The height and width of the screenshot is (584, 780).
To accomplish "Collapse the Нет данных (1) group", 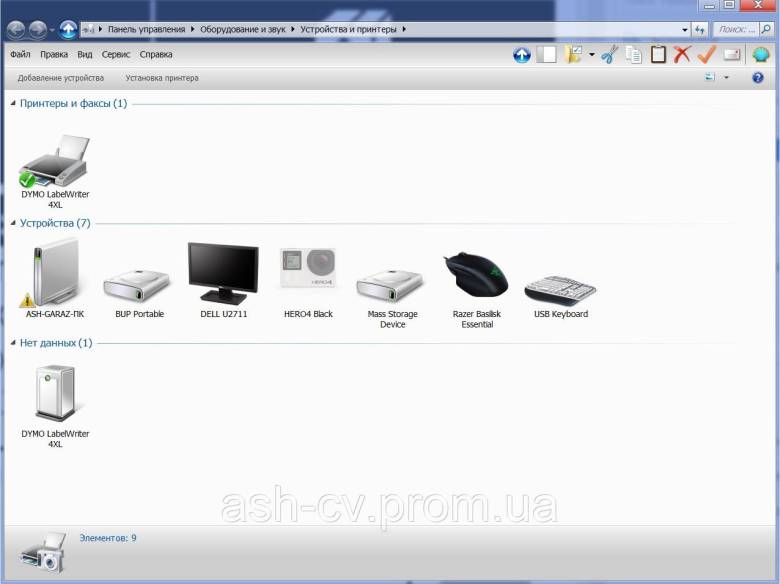I will (x=13, y=343).
